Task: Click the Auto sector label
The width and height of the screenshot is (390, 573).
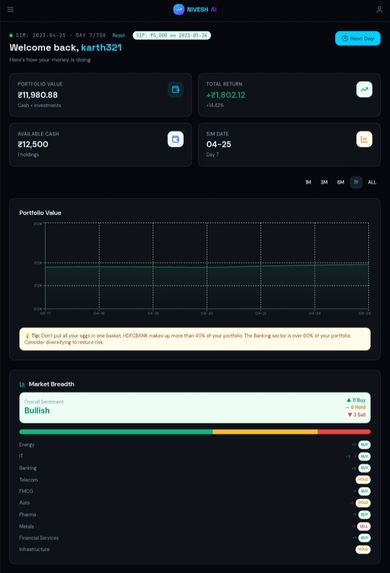Action: coord(24,503)
